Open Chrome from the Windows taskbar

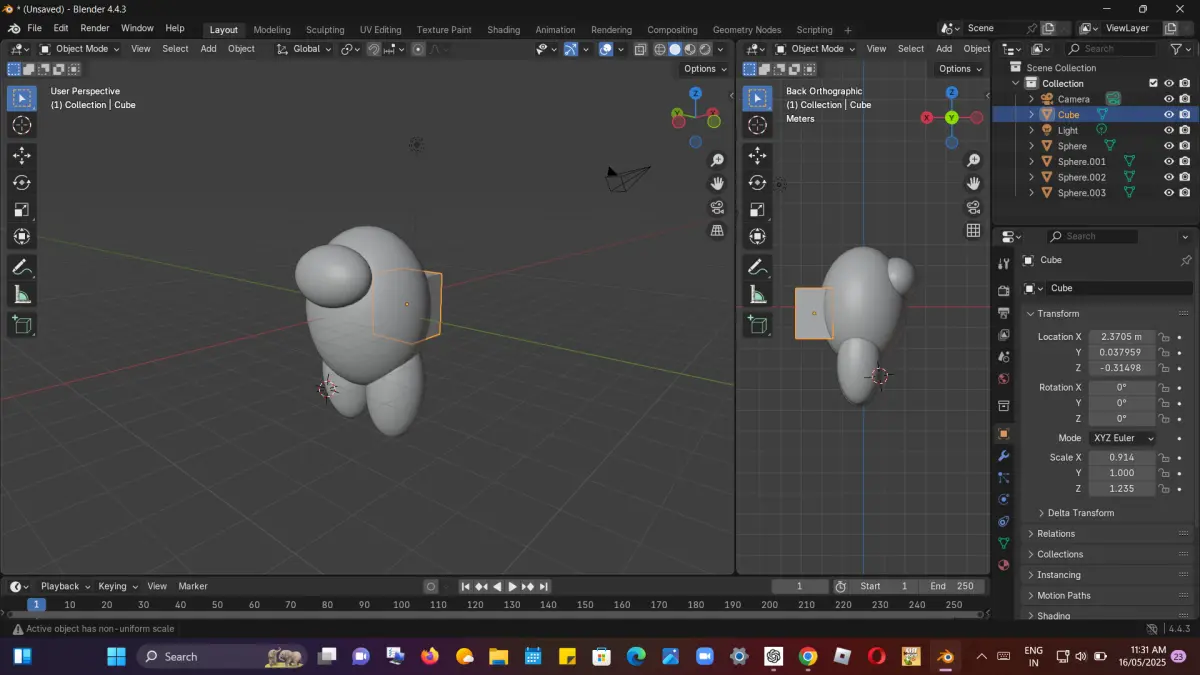coord(808,656)
